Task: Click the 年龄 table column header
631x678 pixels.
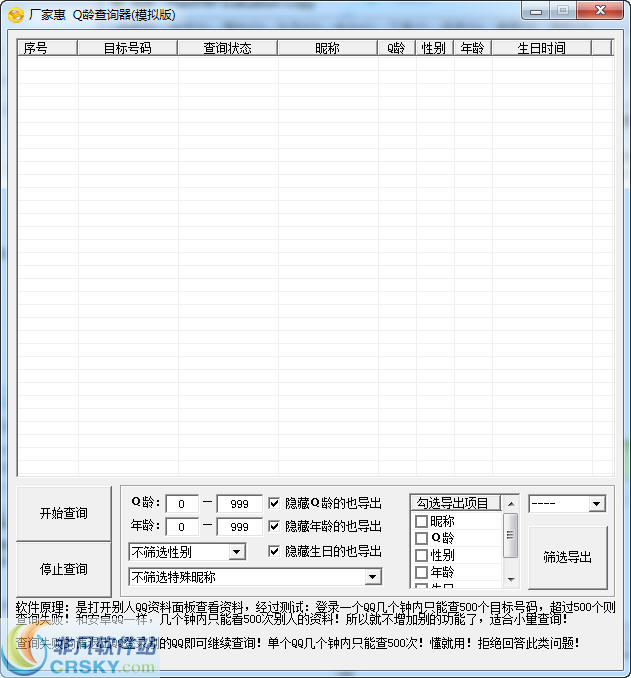Action: click(x=472, y=48)
